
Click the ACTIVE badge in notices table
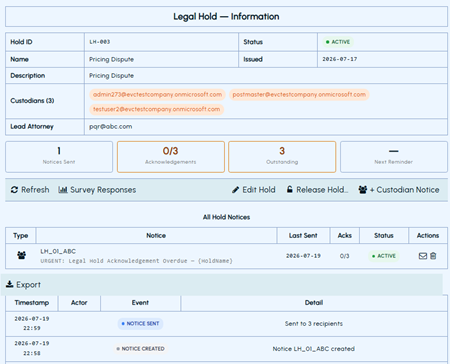point(384,256)
